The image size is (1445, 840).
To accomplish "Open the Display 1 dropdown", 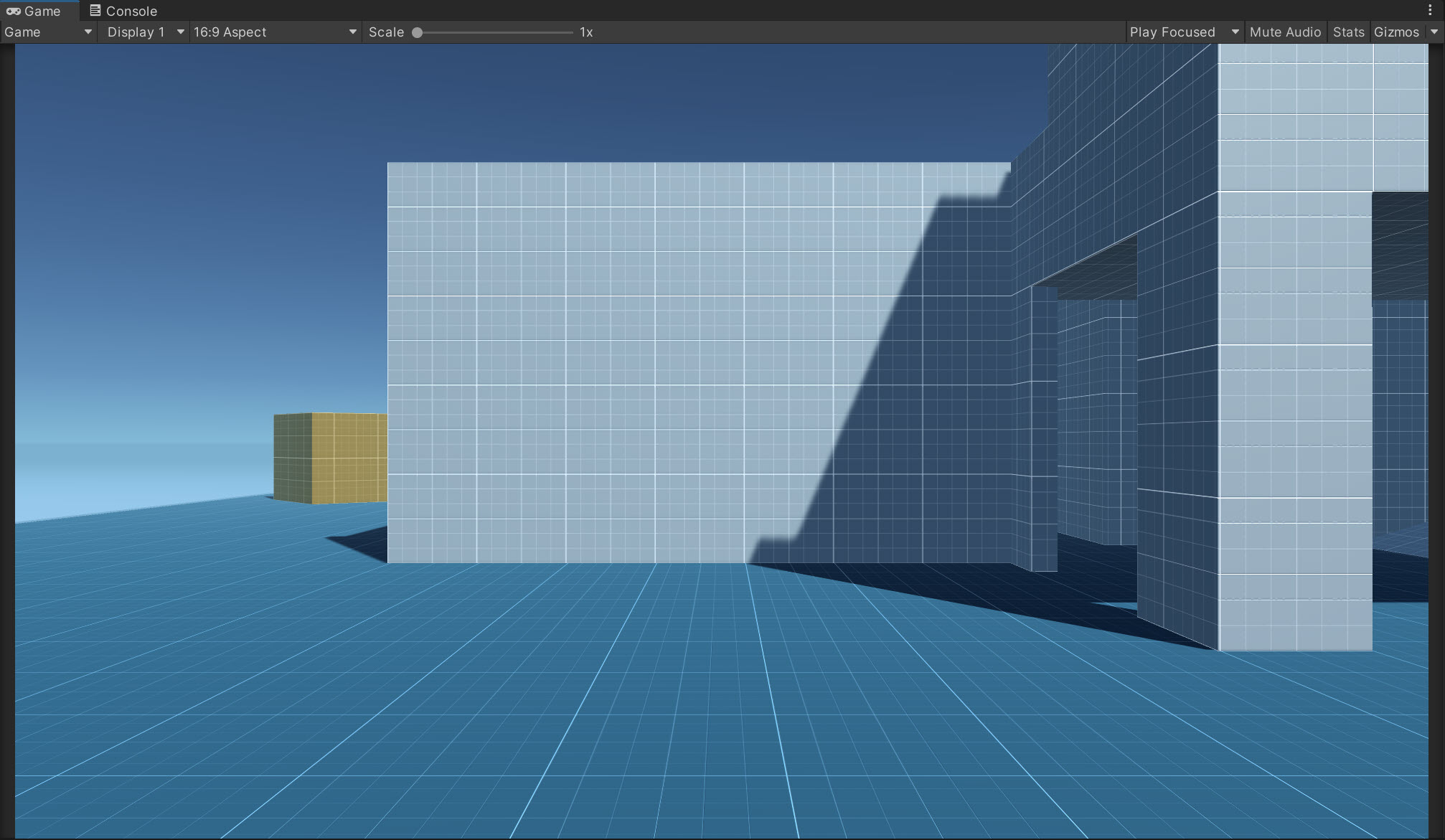I will tap(144, 32).
